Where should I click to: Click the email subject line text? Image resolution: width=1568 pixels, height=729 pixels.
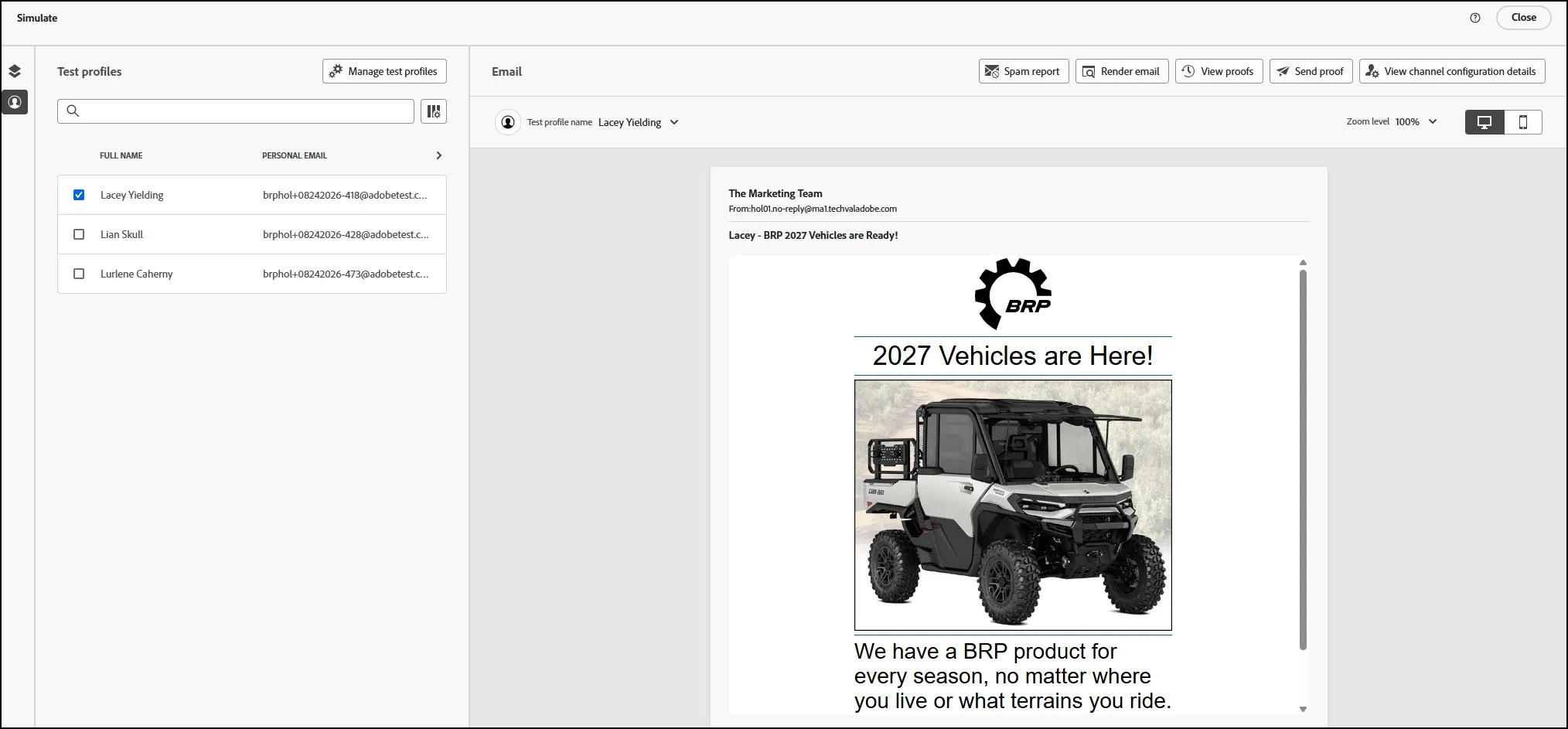(x=813, y=235)
